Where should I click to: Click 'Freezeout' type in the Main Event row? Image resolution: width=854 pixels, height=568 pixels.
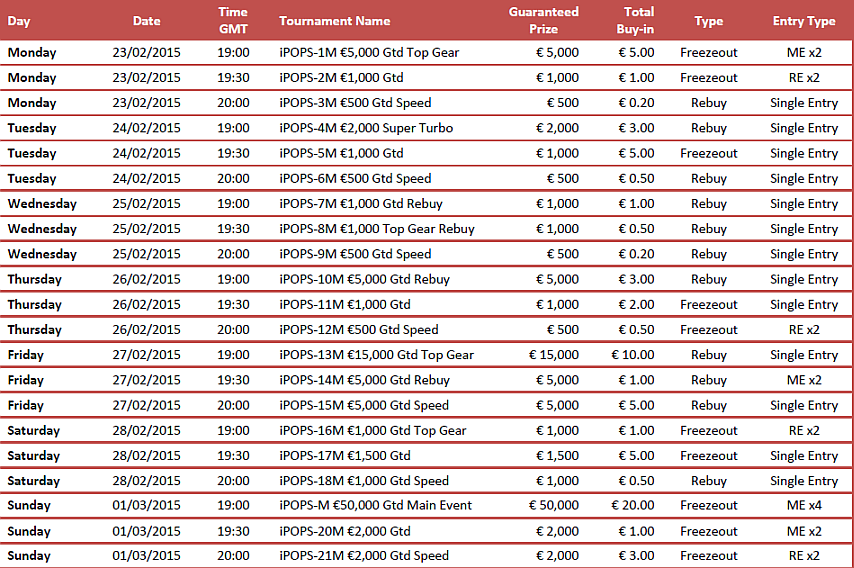[709, 505]
